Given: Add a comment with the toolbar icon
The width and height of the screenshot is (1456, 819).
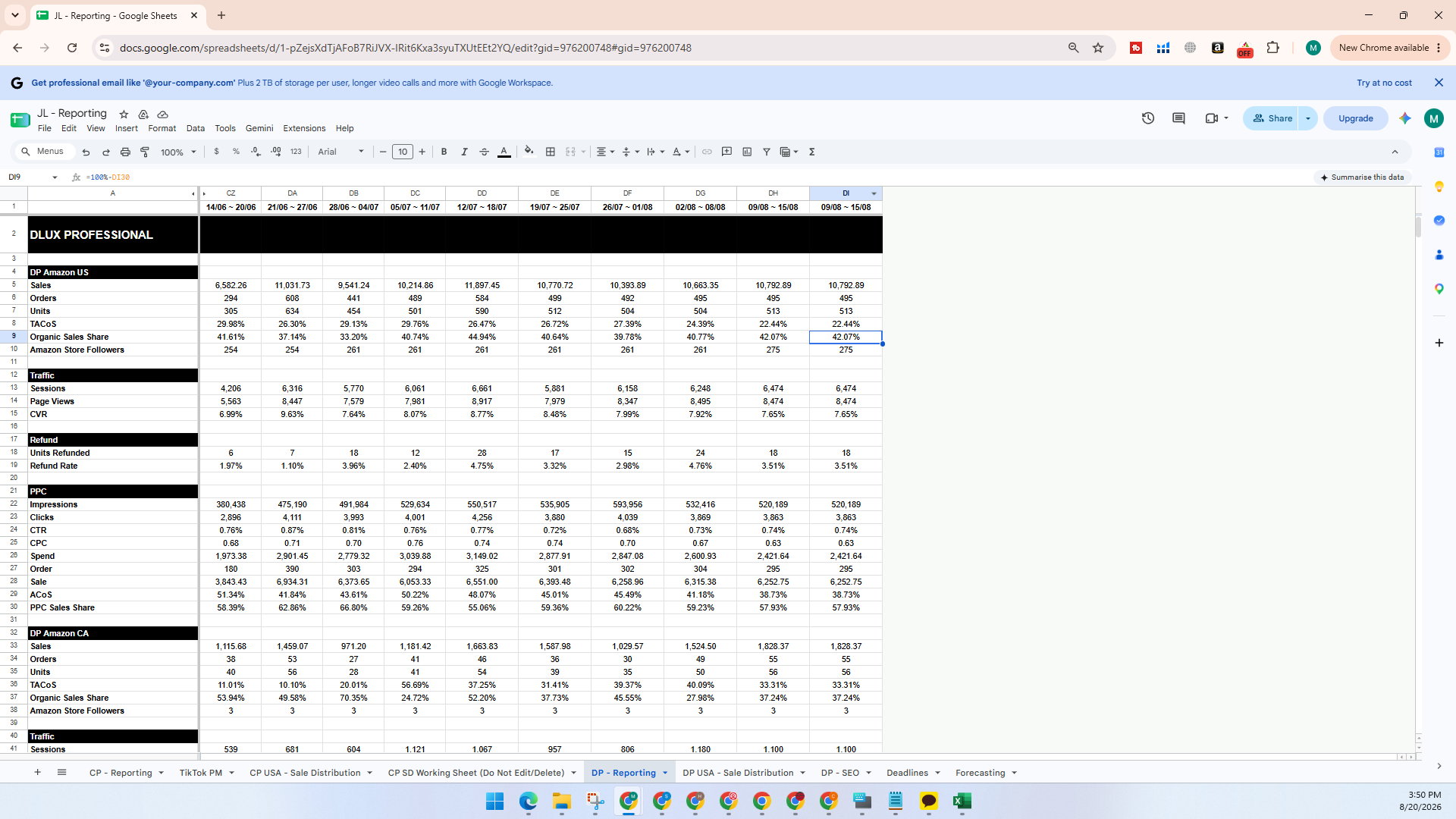Looking at the screenshot, I should [726, 152].
